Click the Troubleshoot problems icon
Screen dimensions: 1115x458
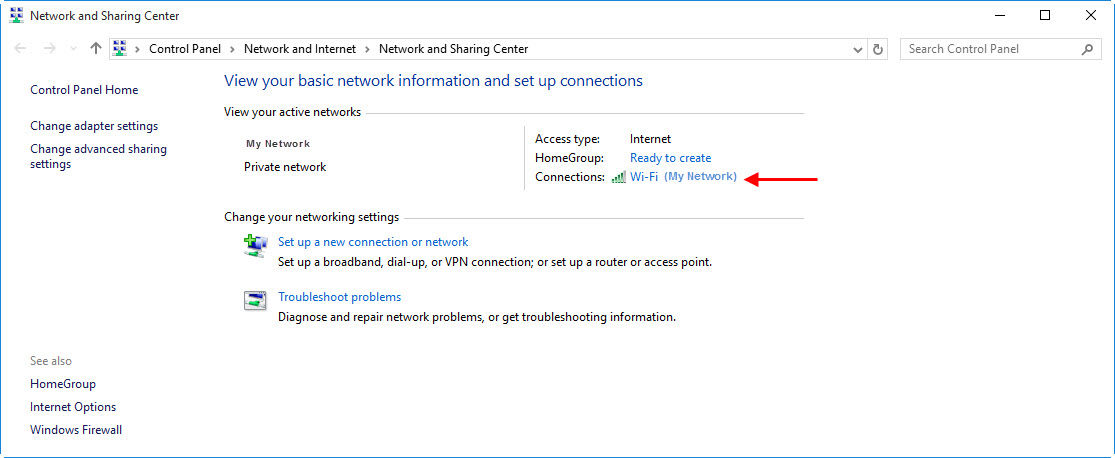pyautogui.click(x=255, y=301)
